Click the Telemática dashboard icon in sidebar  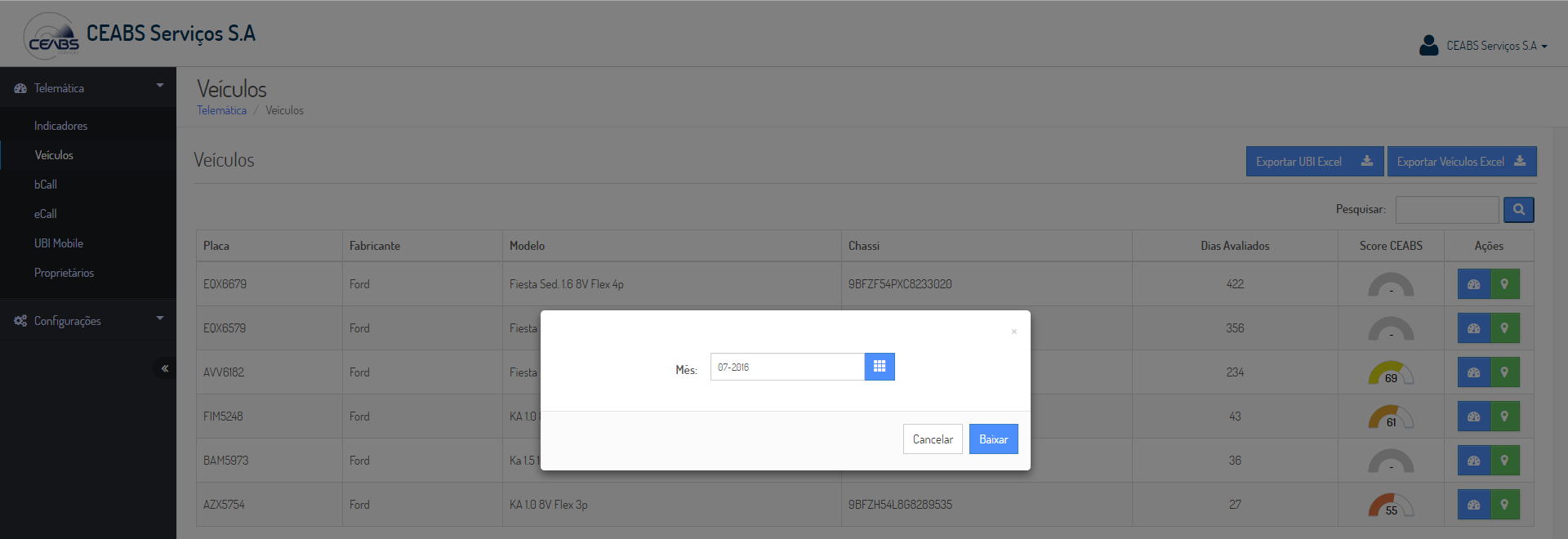(20, 88)
